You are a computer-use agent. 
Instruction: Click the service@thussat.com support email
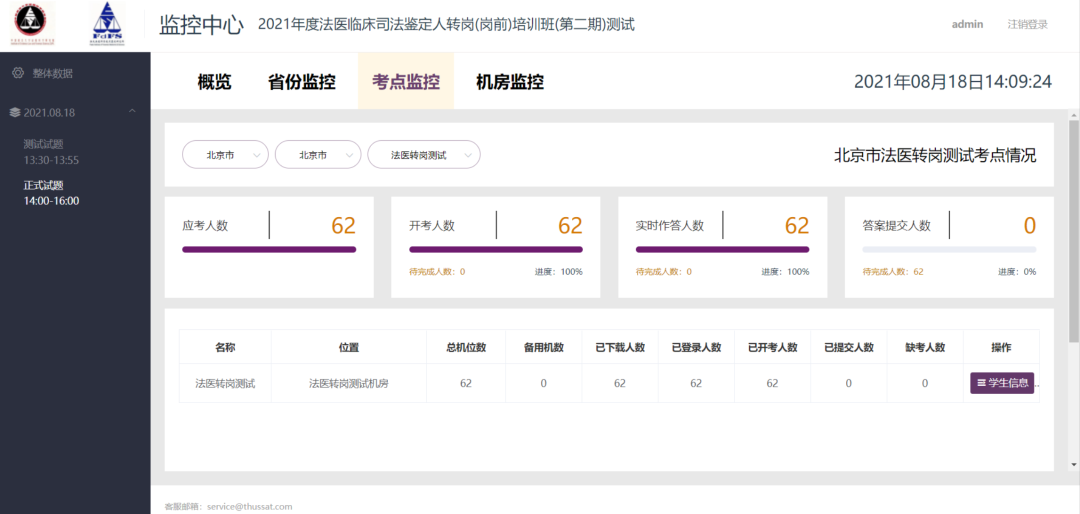pyautogui.click(x=249, y=506)
